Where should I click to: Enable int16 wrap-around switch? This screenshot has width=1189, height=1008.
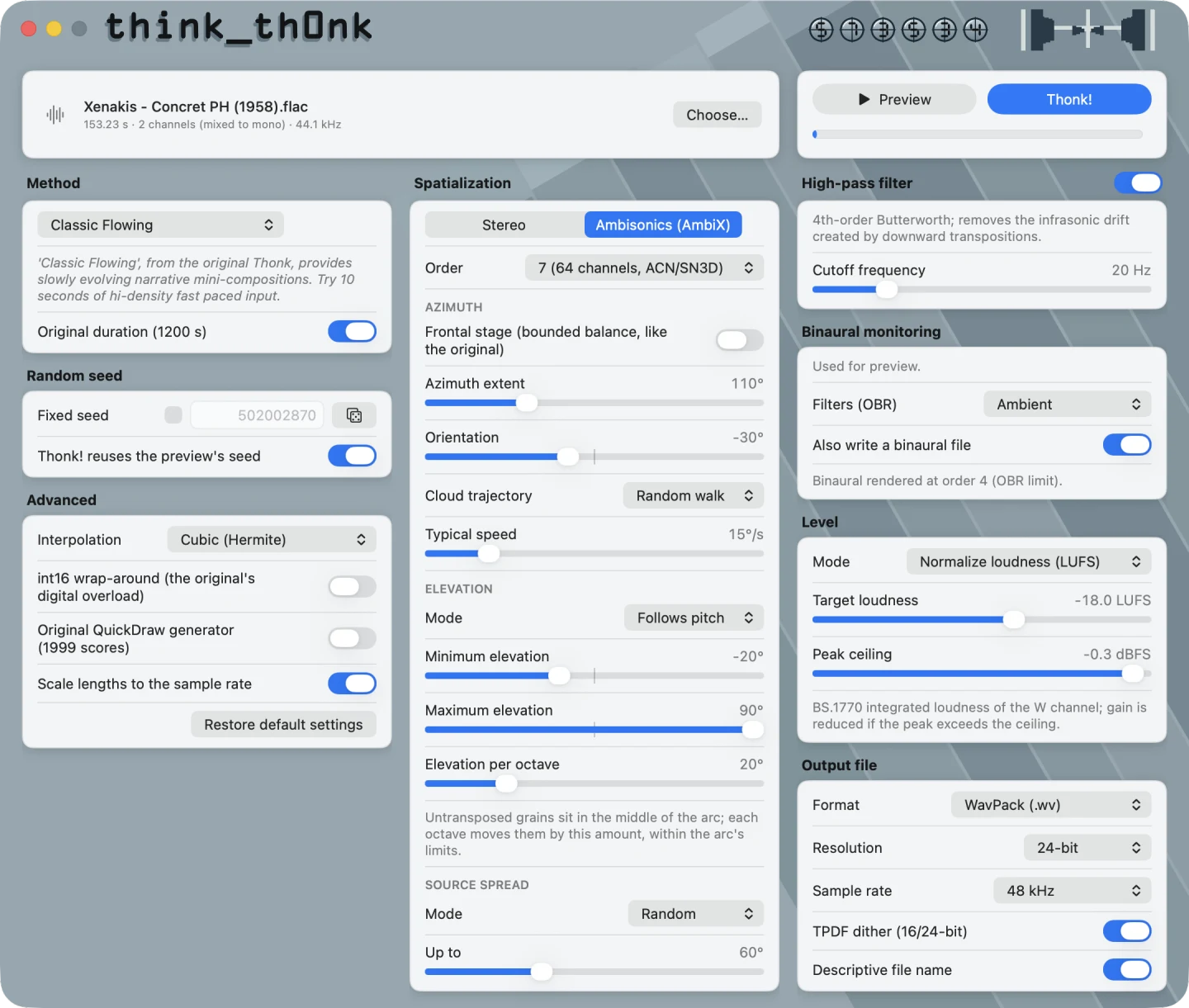[352, 587]
